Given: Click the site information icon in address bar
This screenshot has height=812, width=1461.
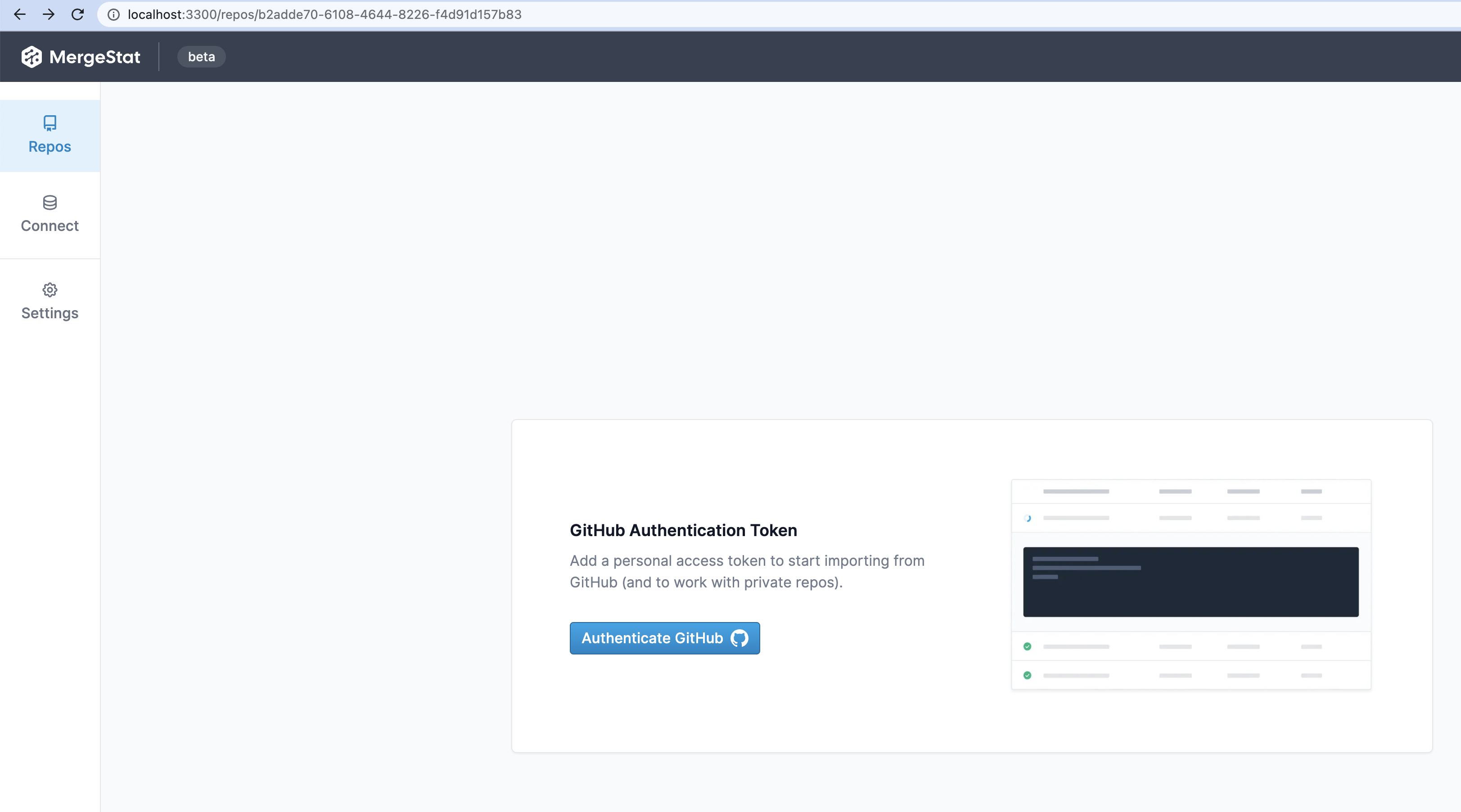Looking at the screenshot, I should 113,15.
